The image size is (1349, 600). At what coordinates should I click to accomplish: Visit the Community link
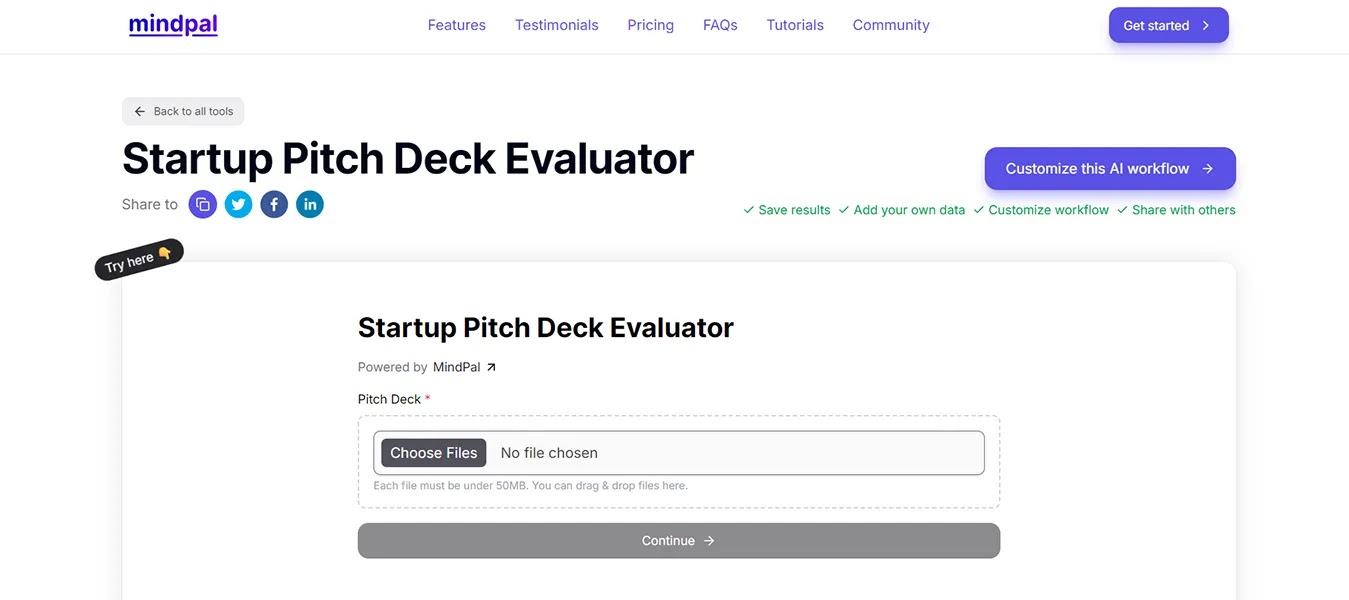coord(891,25)
